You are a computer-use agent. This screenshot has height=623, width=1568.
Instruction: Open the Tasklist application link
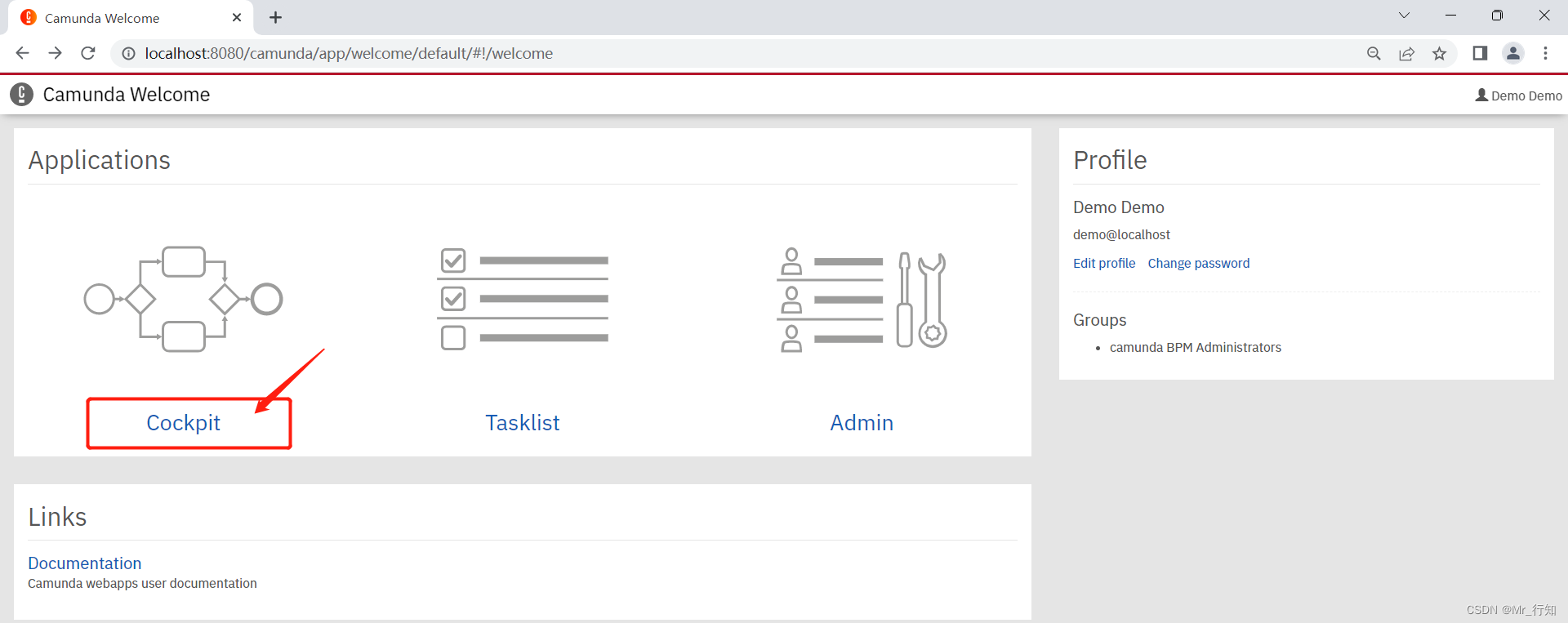[x=523, y=423]
